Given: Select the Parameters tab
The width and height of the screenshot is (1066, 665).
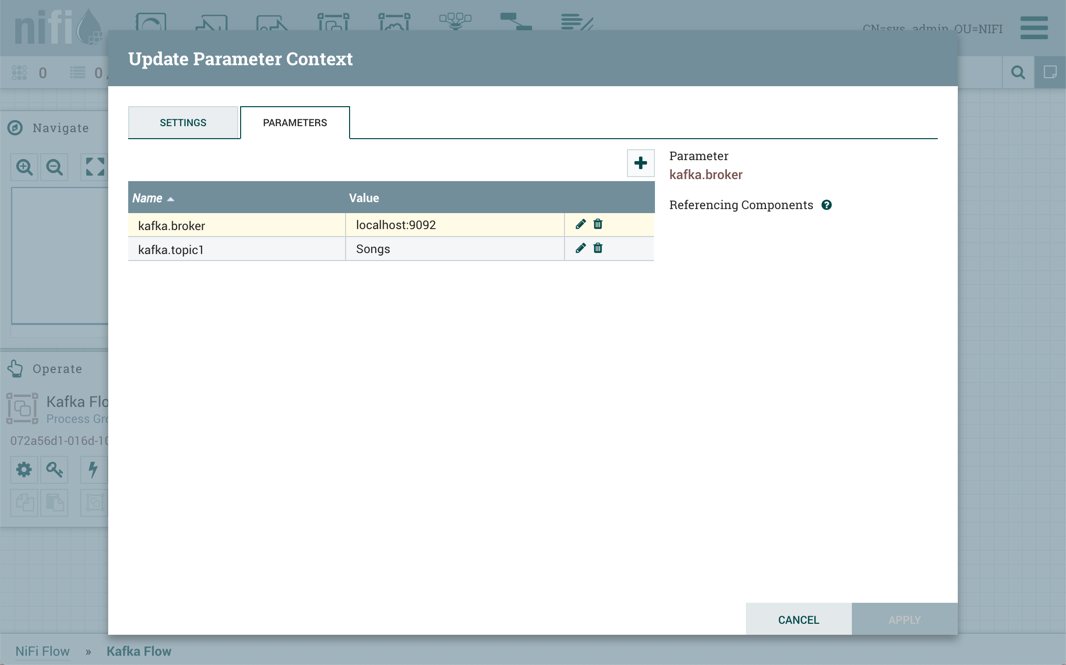Looking at the screenshot, I should 295,122.
